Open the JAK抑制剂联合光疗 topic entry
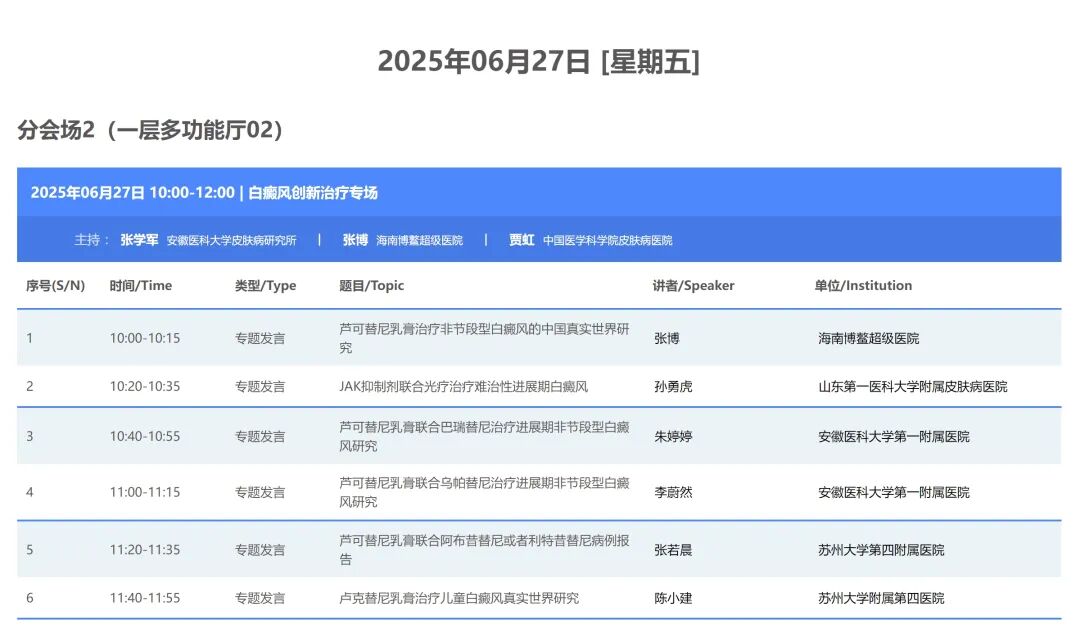 coord(463,386)
